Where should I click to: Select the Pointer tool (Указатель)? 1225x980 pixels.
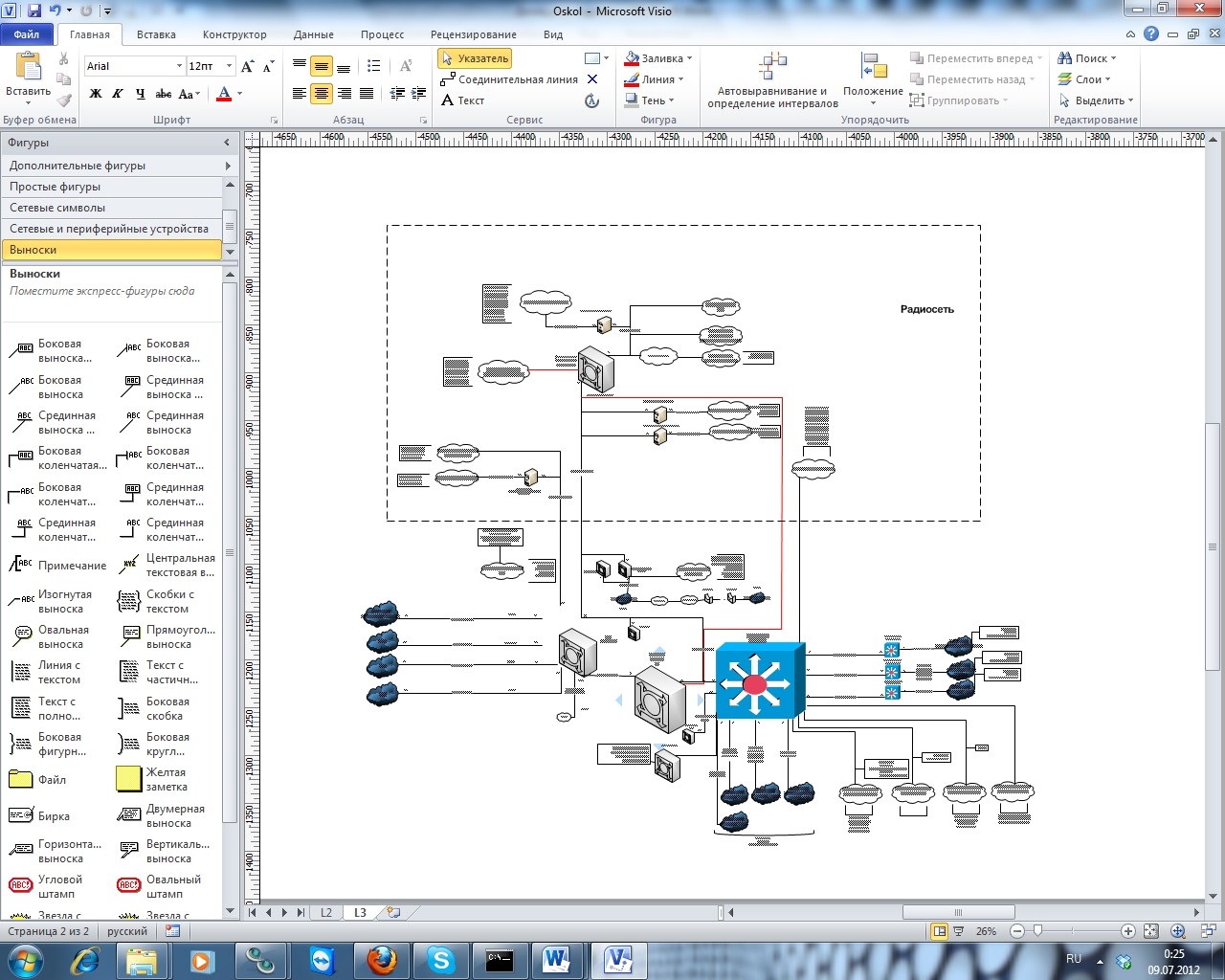[x=475, y=58]
